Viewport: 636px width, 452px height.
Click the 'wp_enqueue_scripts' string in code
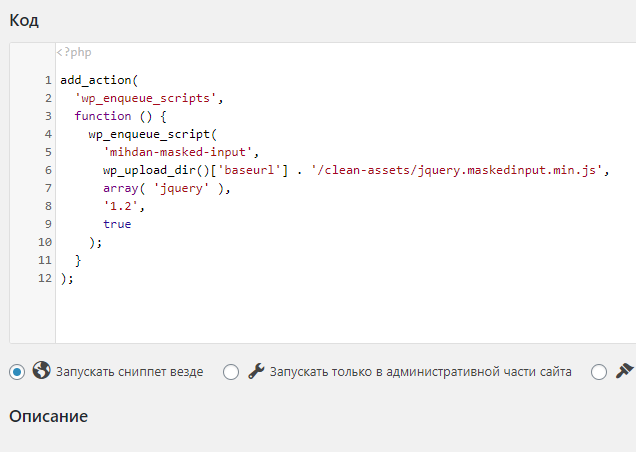tap(146, 98)
